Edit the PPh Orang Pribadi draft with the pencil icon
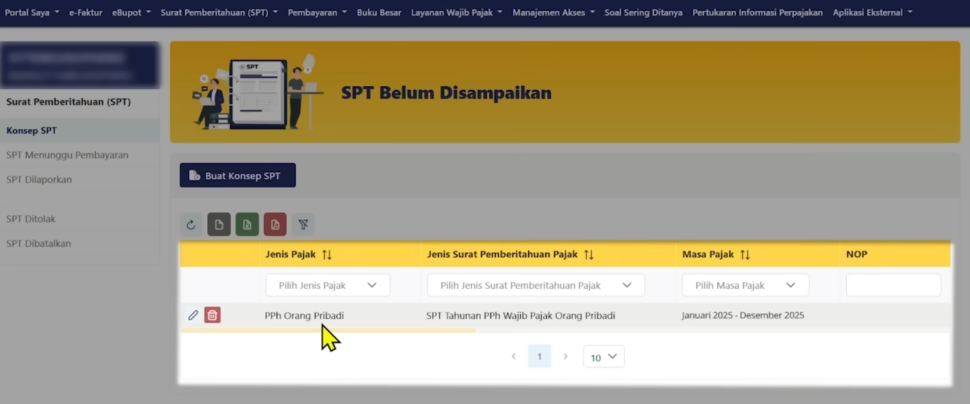970x404 pixels. [x=193, y=315]
